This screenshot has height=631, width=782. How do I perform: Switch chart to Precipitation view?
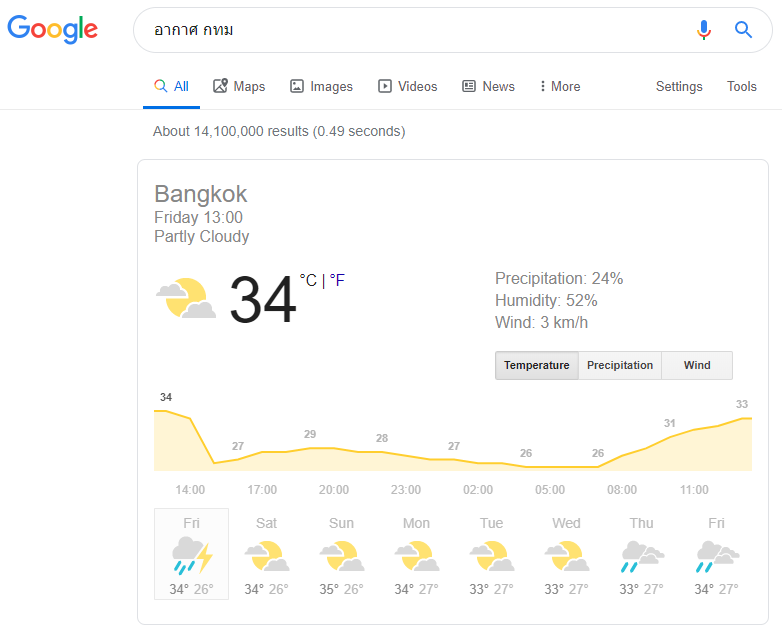(620, 366)
